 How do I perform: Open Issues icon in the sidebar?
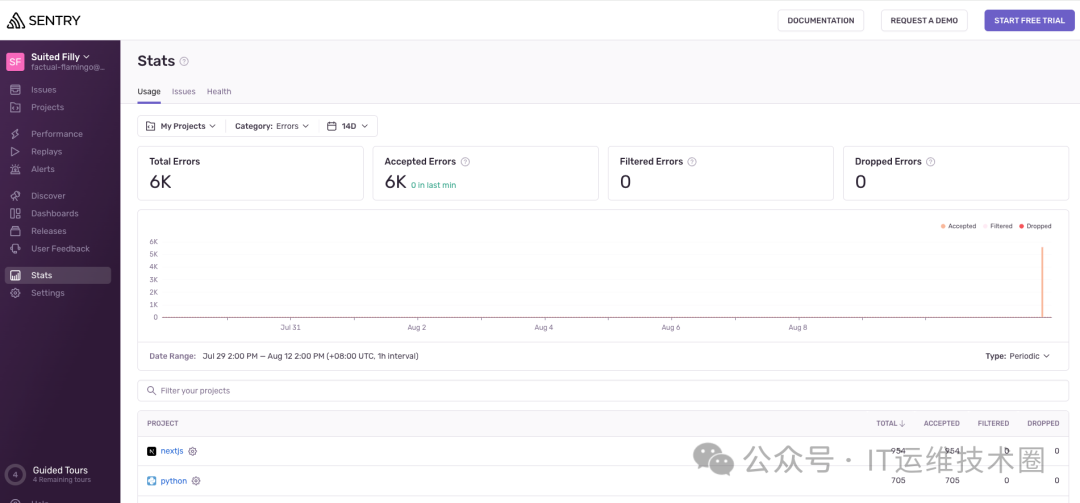click(15, 90)
